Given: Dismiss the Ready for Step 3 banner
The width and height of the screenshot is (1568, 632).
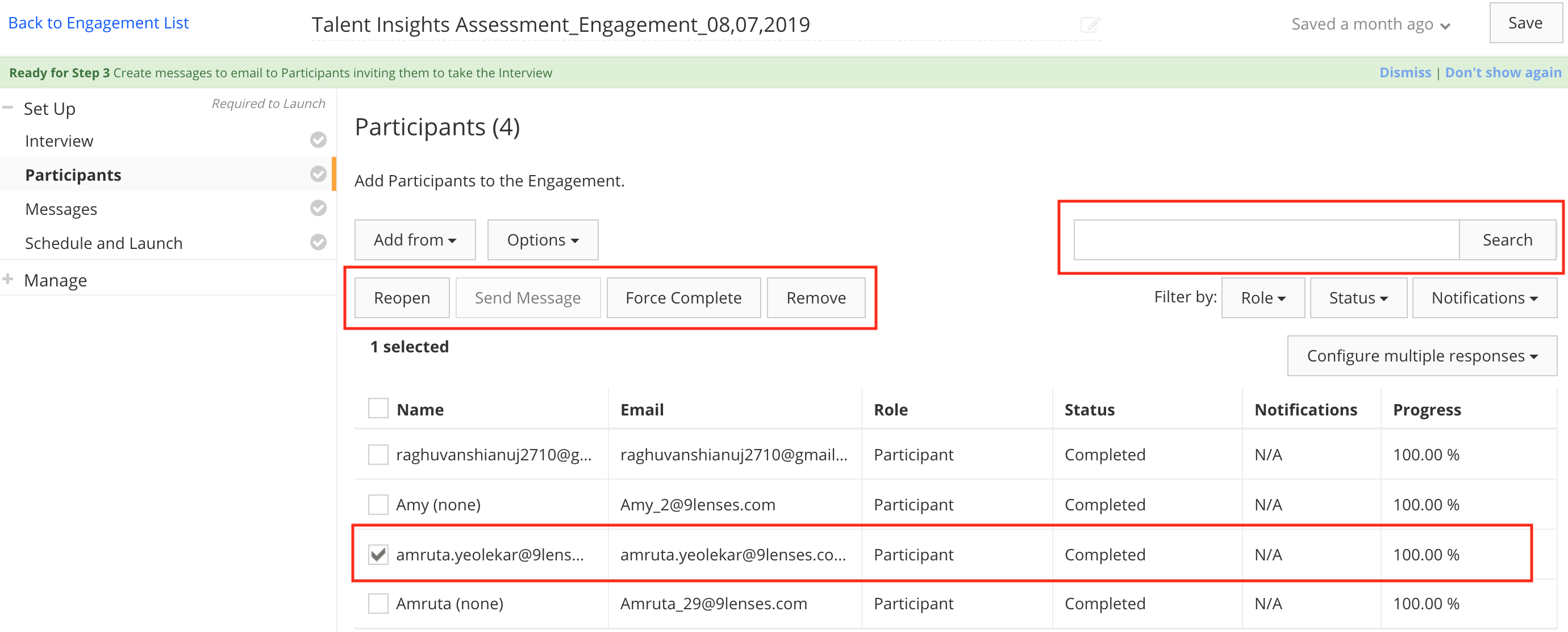Looking at the screenshot, I should click(x=1405, y=72).
